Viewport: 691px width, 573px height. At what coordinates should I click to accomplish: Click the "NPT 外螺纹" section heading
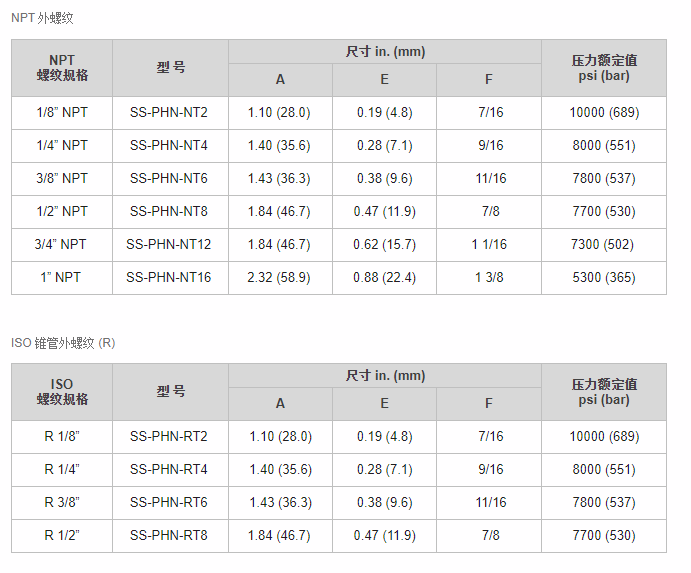coord(42,18)
